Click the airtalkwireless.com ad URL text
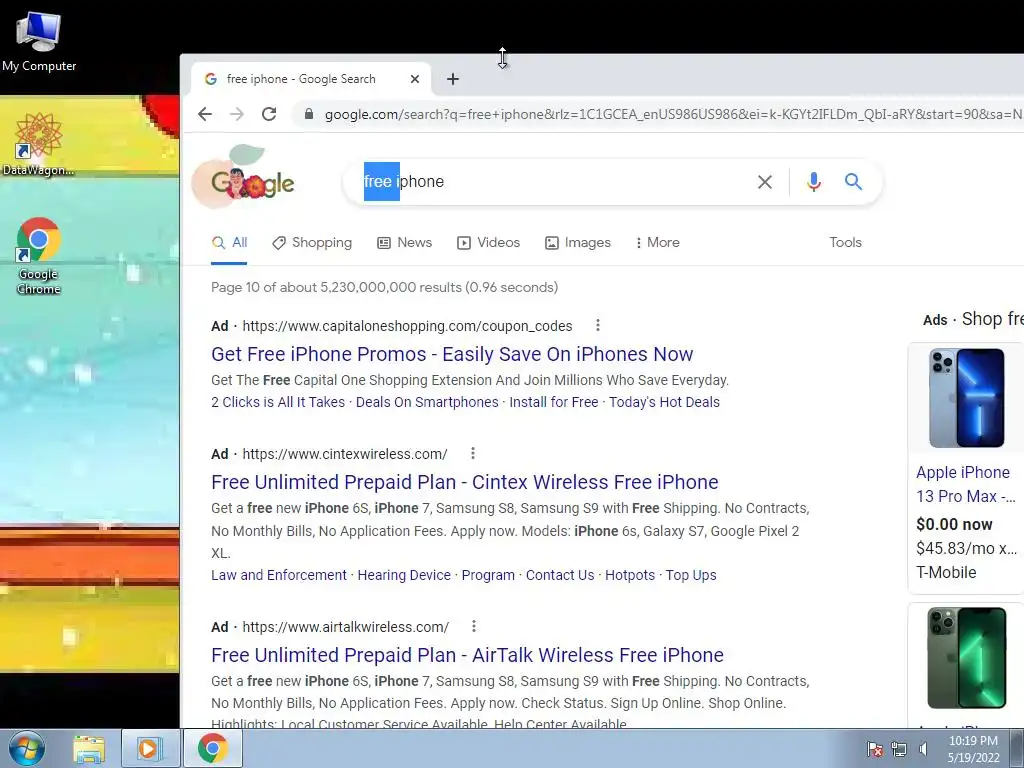Image resolution: width=1024 pixels, height=768 pixels. [x=345, y=627]
